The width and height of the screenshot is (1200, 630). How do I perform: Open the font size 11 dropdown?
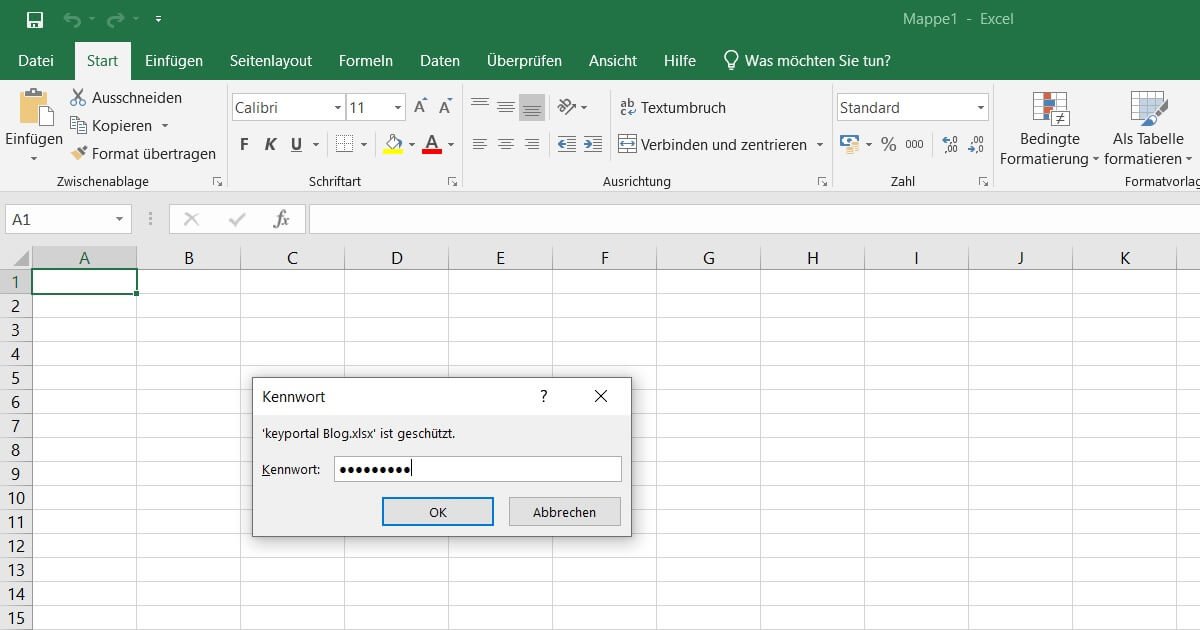[398, 108]
